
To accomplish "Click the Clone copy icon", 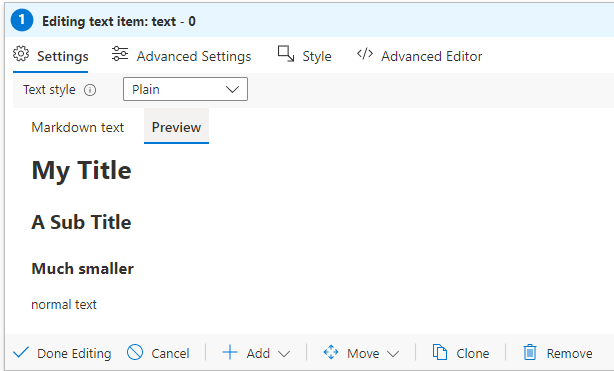I will coord(440,352).
